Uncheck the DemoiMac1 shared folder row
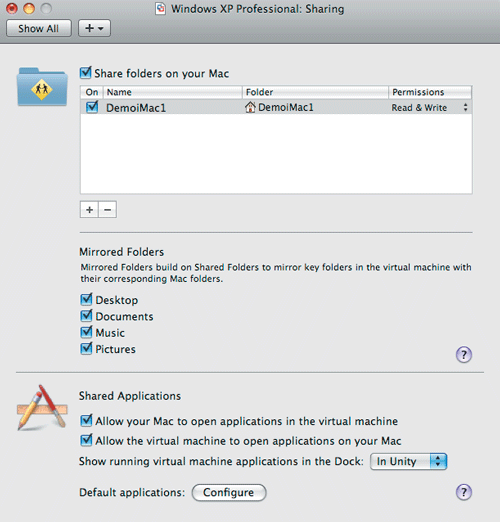The width and height of the screenshot is (500, 522). click(92, 107)
